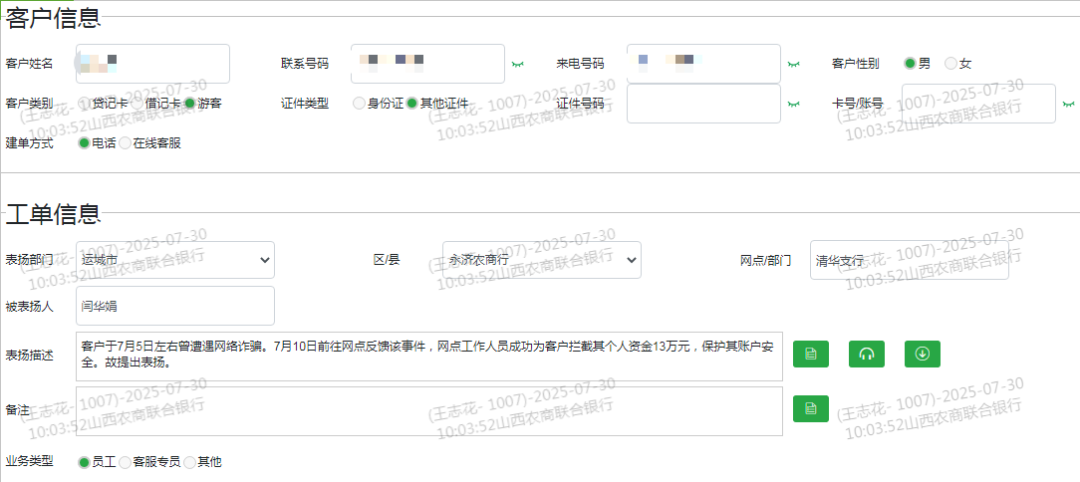The height and width of the screenshot is (482, 1080).
Task: Select 在线客服 for 建单方式
Action: [125, 143]
